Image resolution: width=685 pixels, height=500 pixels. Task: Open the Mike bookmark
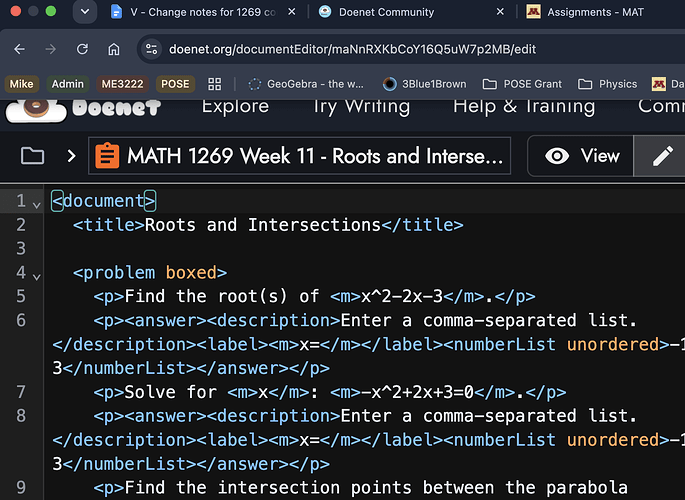[x=21, y=84]
